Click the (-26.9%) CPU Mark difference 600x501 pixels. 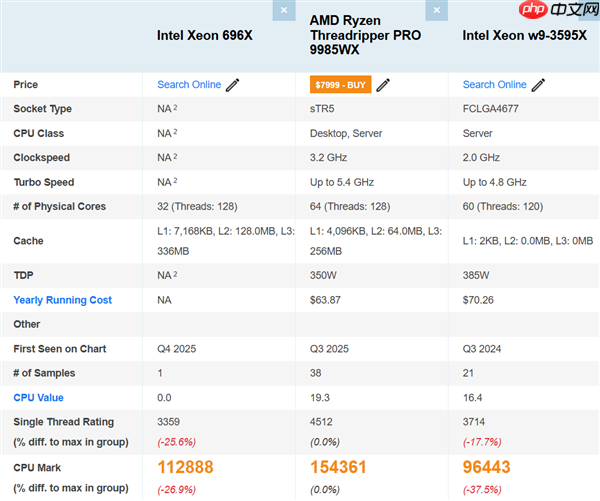[176, 490]
